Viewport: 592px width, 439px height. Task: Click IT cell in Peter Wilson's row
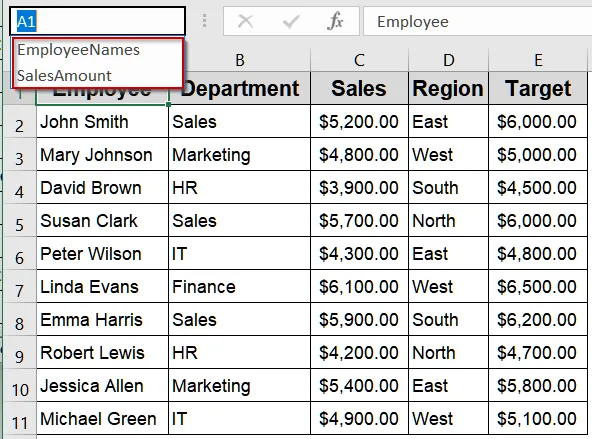pos(240,254)
